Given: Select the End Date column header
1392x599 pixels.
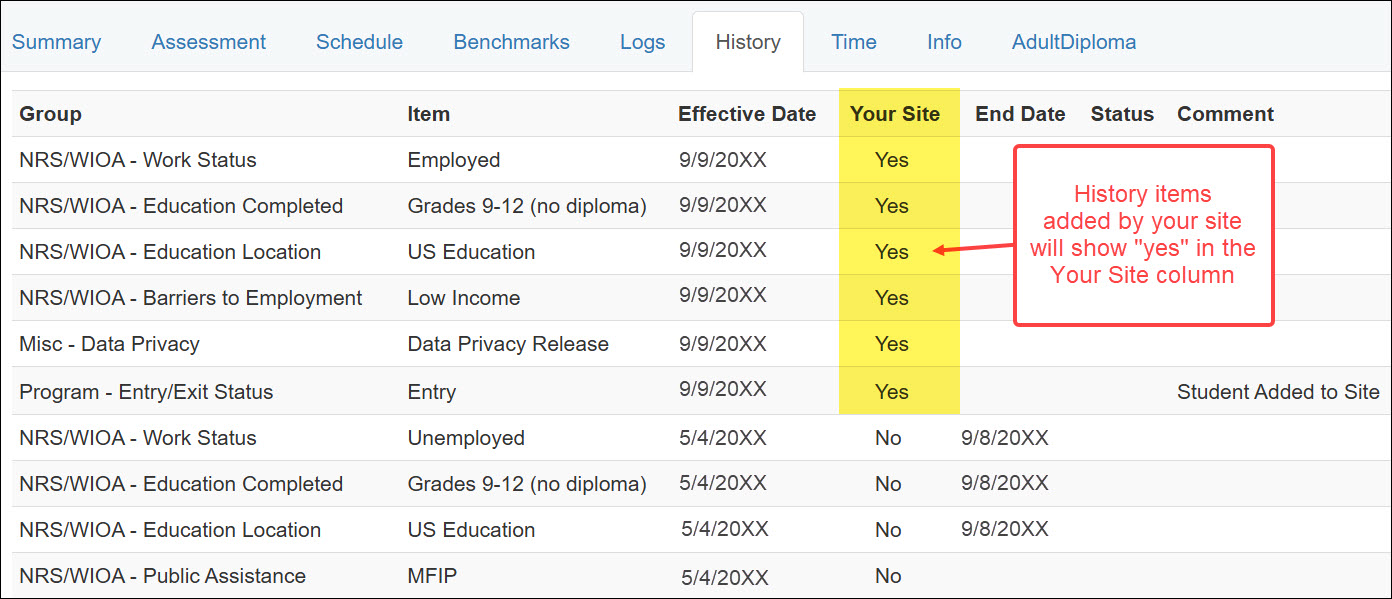Looking at the screenshot, I should 1019,113.
